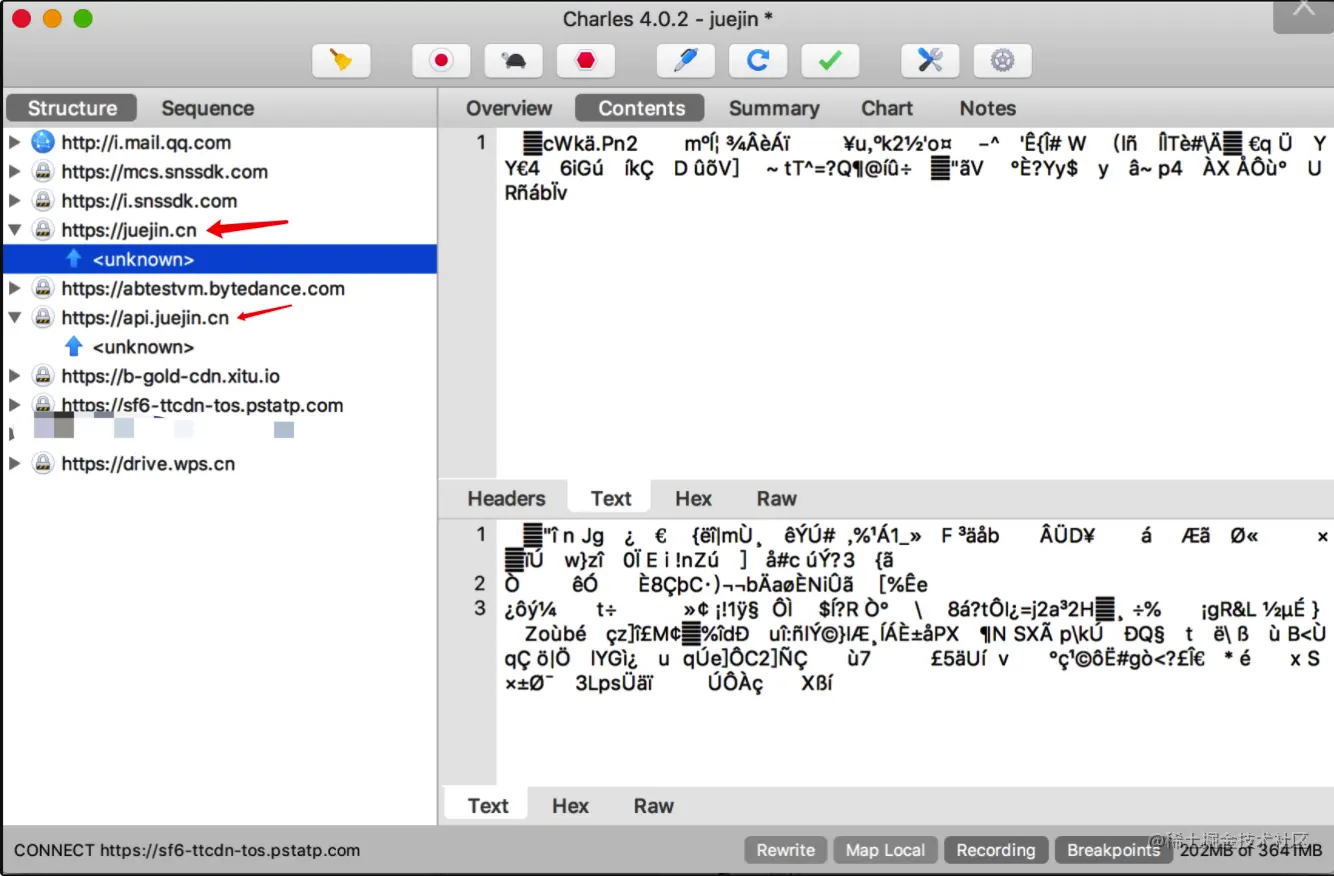Click the broom icon to clear the session

click(341, 61)
